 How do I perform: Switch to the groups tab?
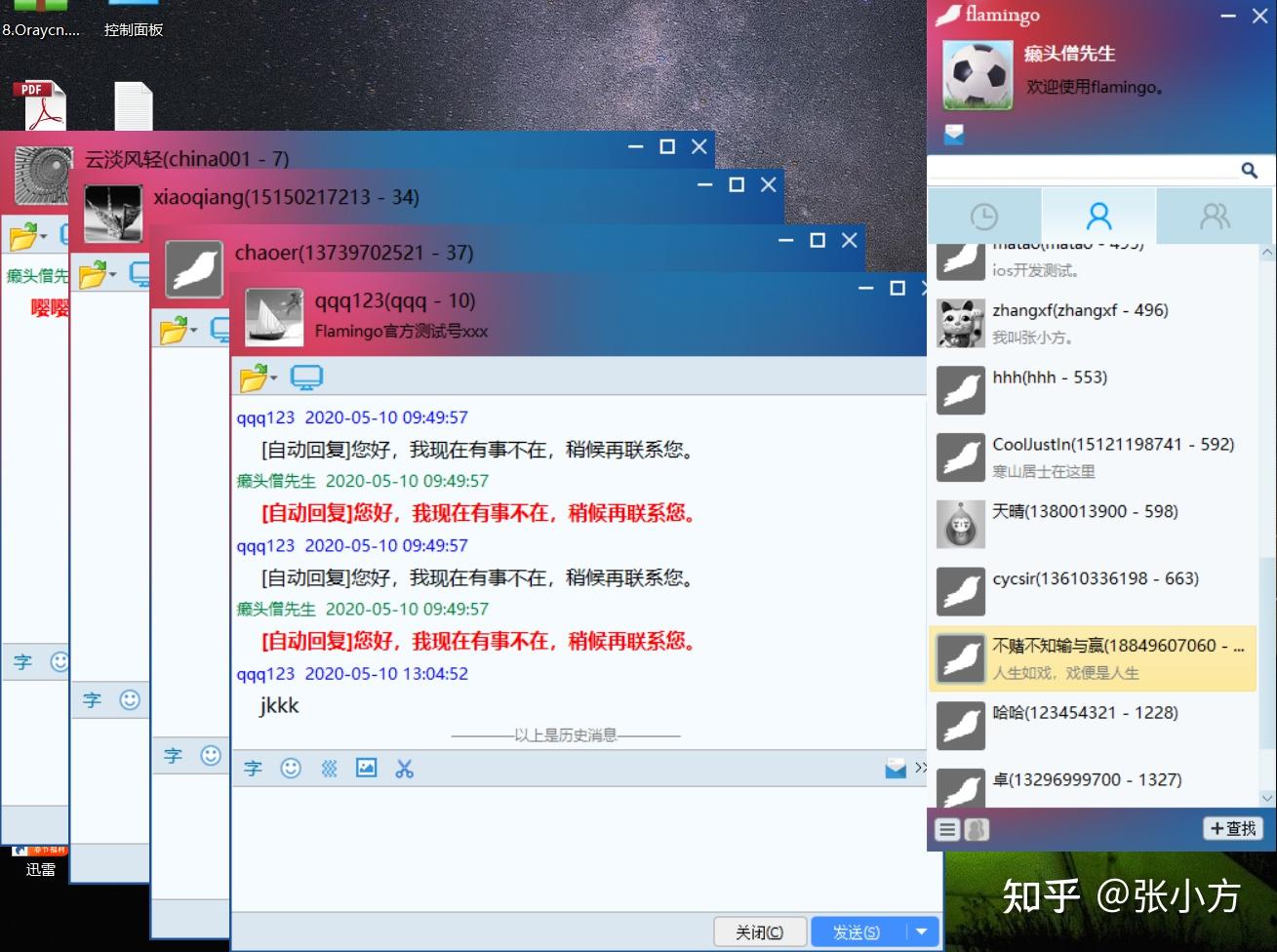pyautogui.click(x=1215, y=216)
